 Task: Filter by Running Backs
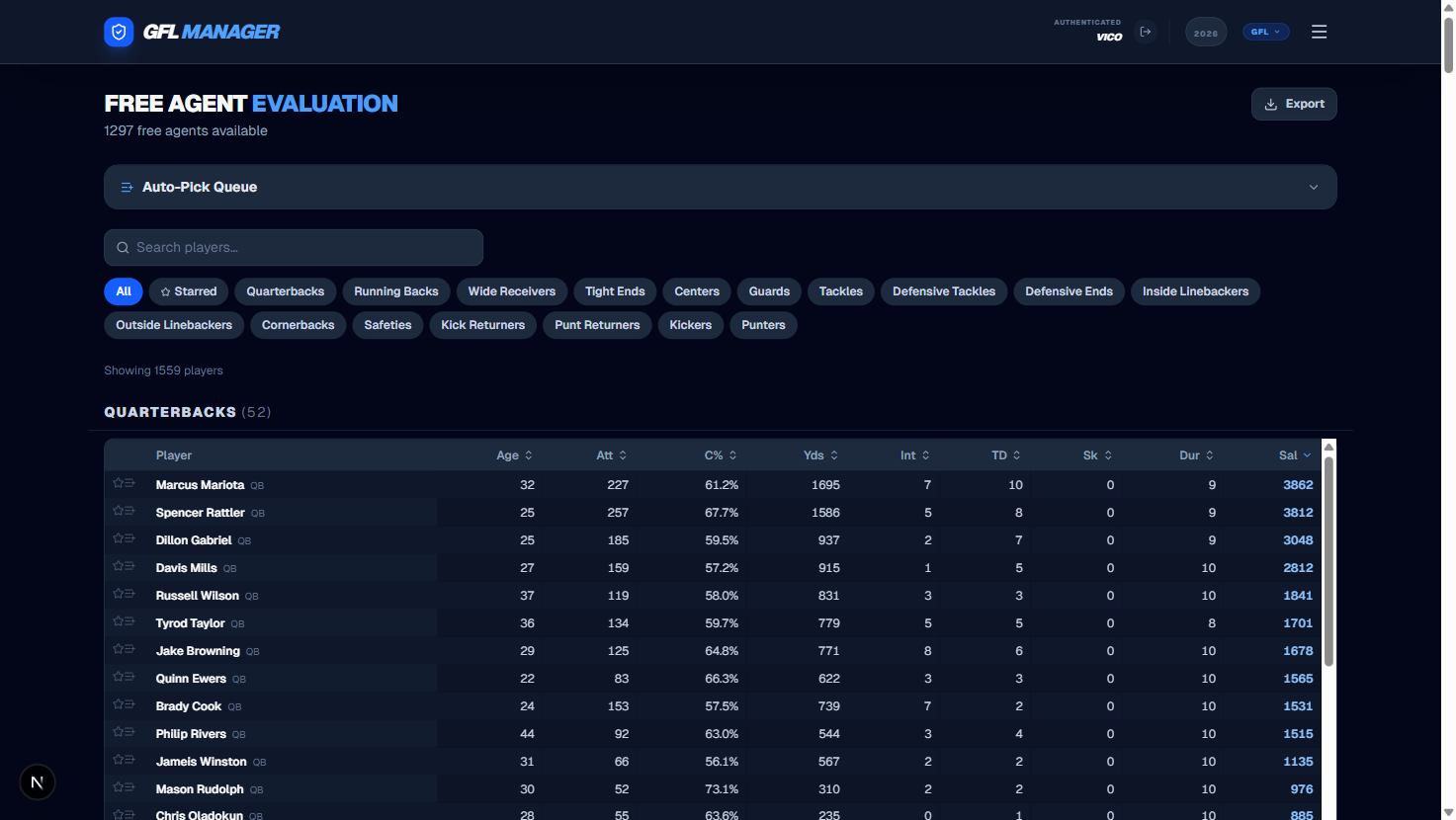pyautogui.click(x=396, y=291)
